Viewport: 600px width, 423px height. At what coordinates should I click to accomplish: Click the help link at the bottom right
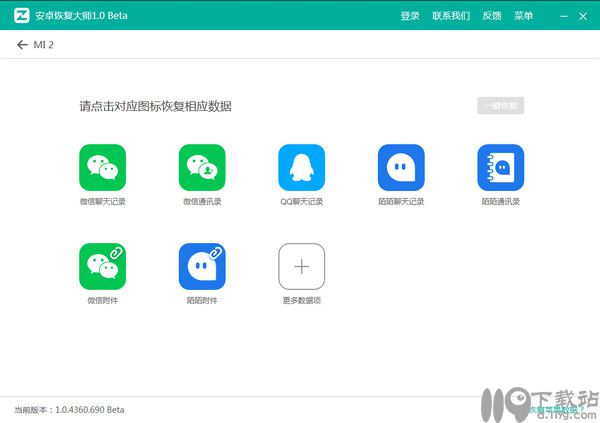click(x=557, y=410)
